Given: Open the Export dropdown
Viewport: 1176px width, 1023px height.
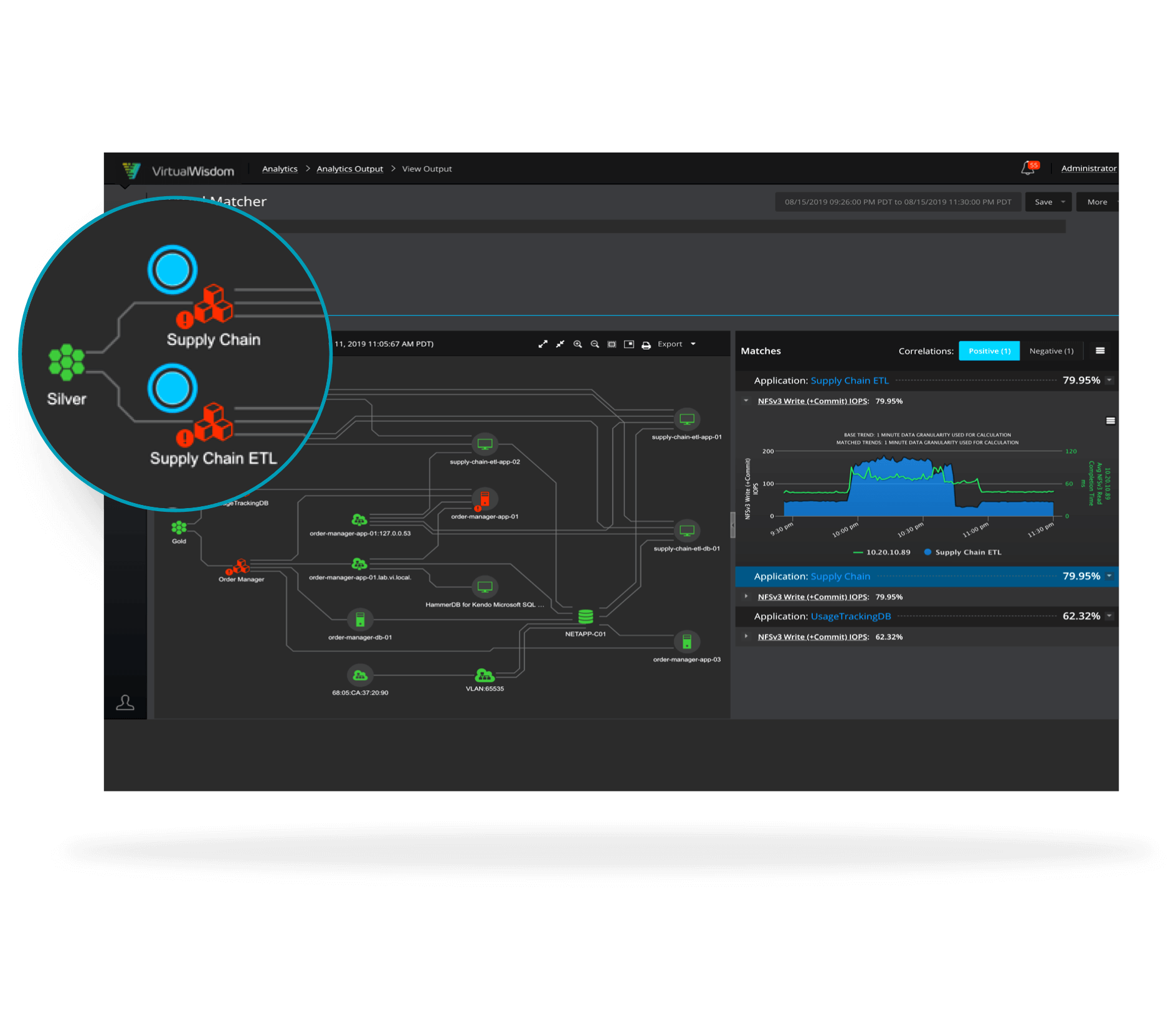Looking at the screenshot, I should tap(676, 344).
